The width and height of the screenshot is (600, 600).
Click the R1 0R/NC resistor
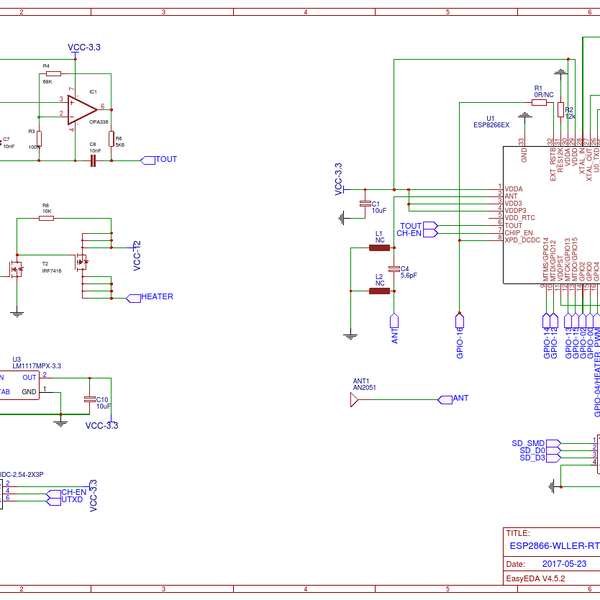tap(539, 101)
